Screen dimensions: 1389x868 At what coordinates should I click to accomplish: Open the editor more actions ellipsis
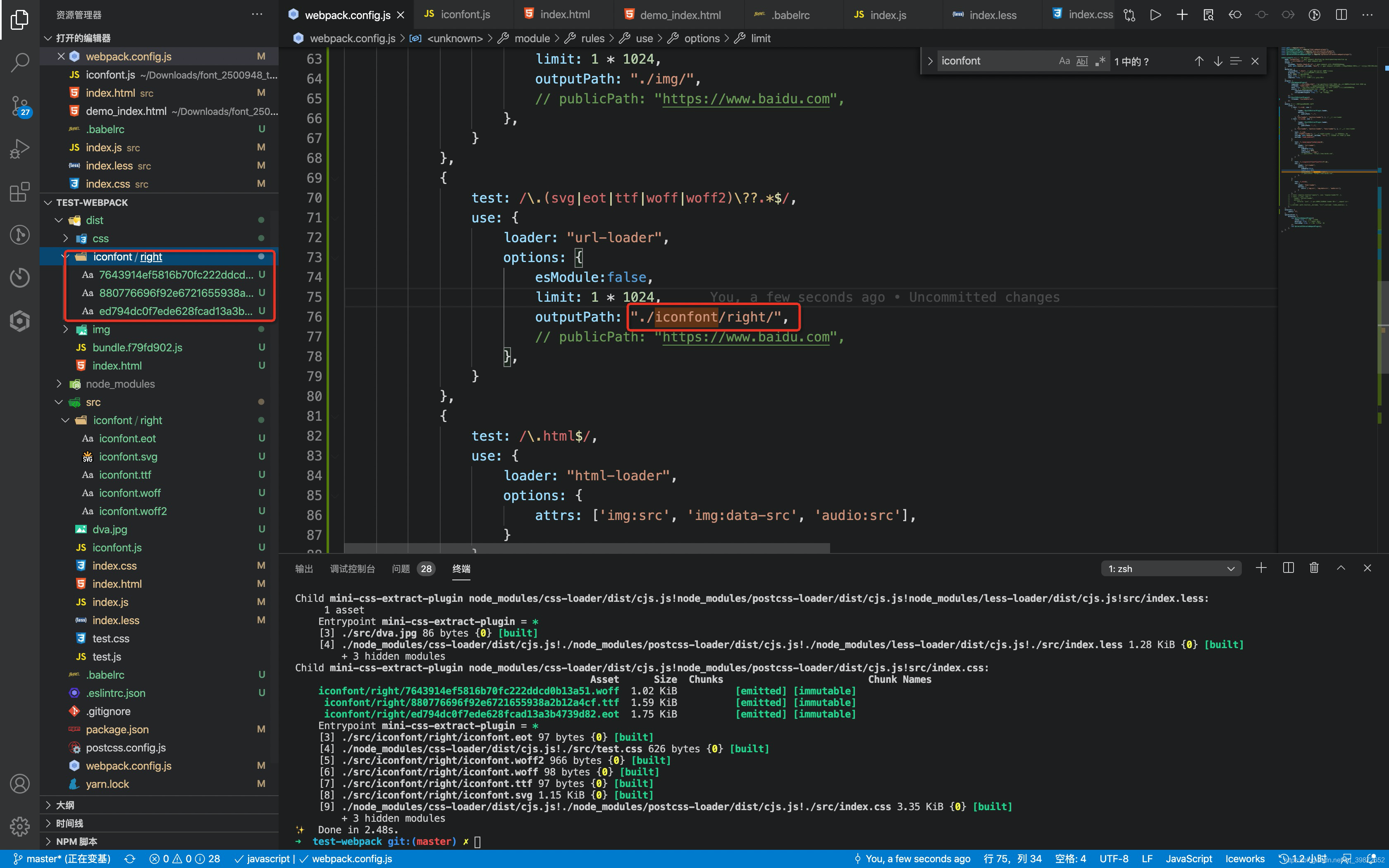click(1368, 15)
